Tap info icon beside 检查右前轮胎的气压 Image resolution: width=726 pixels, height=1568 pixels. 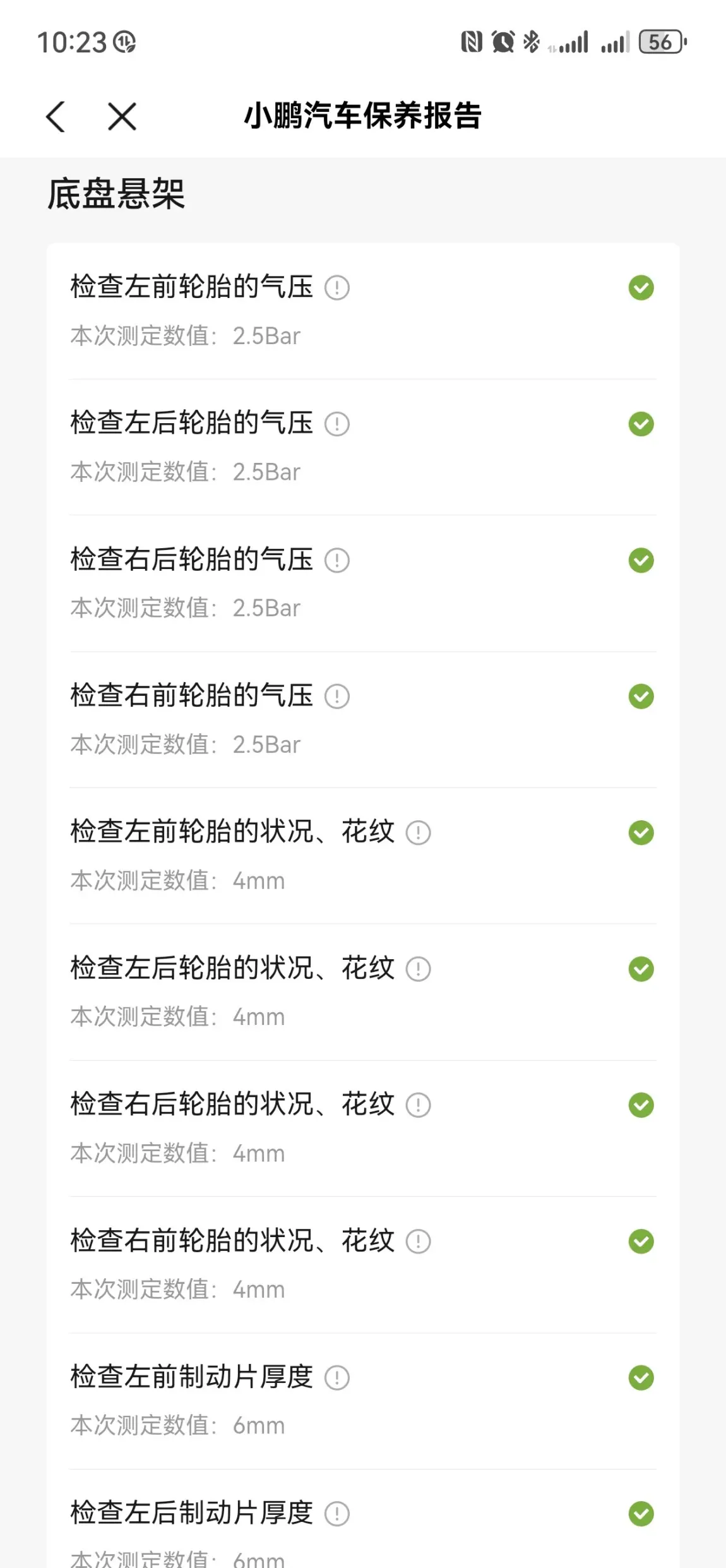[x=337, y=697]
